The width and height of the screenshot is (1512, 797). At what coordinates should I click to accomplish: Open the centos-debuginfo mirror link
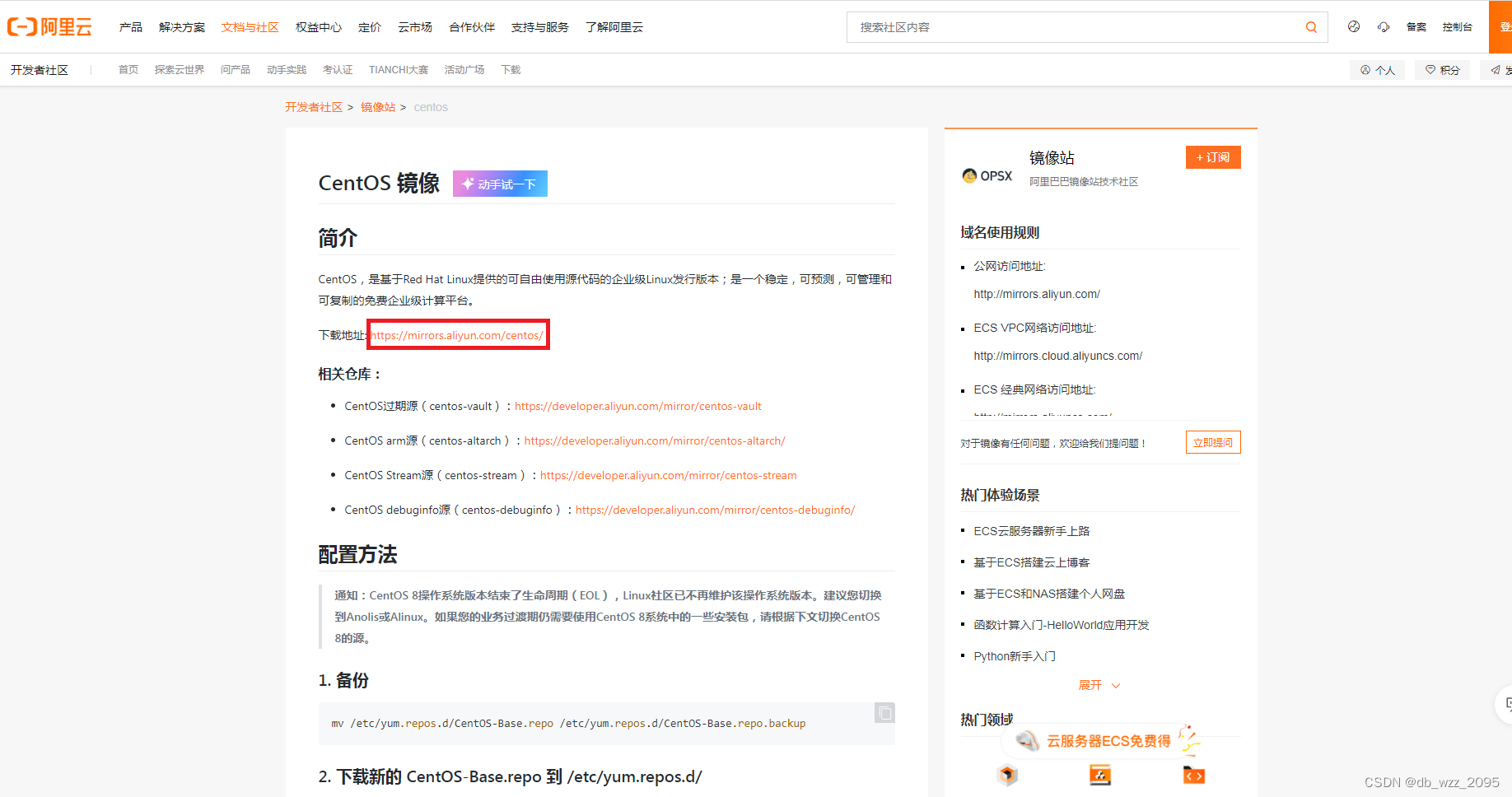pos(716,510)
